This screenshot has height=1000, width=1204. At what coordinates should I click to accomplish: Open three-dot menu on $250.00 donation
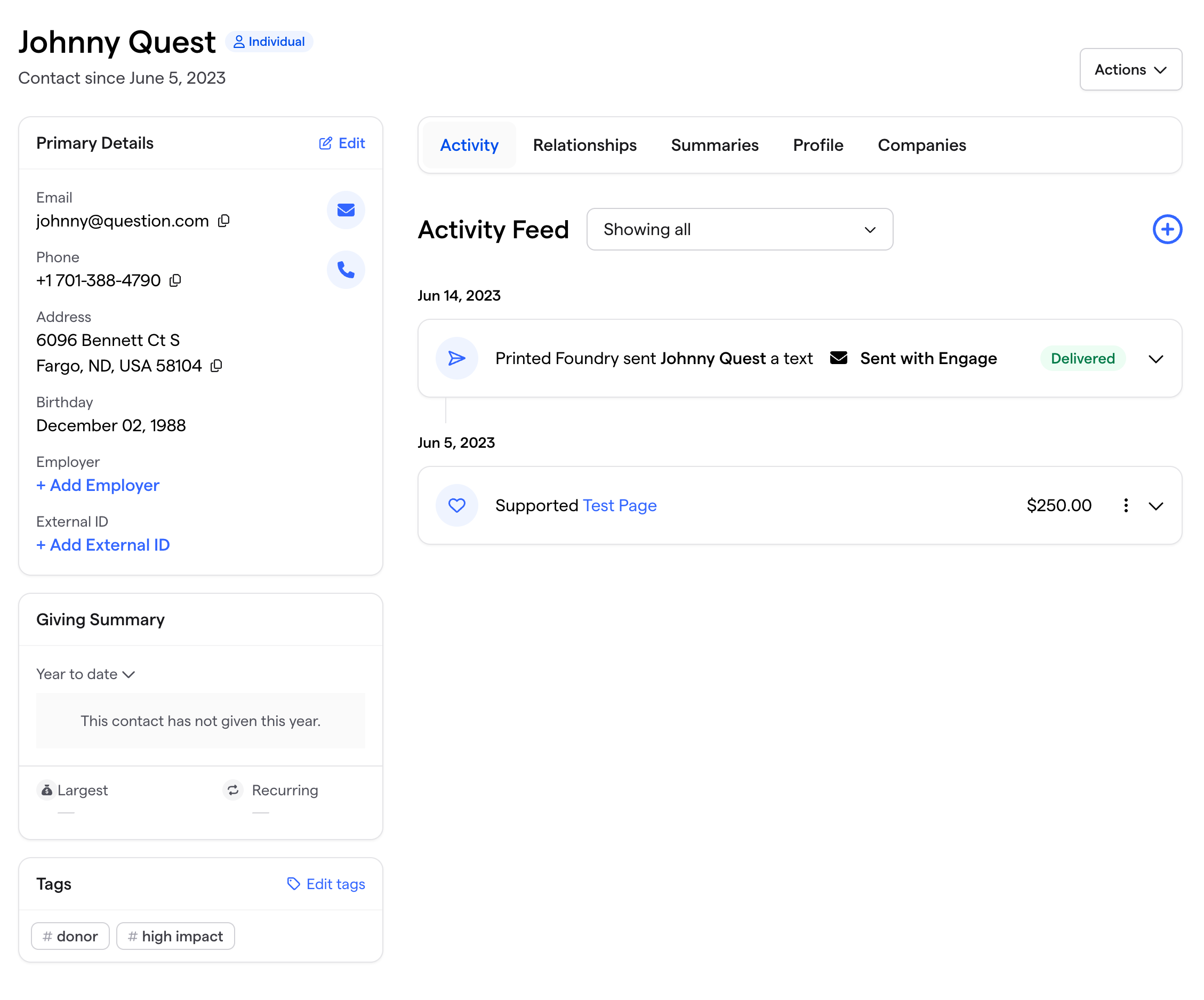click(1126, 505)
